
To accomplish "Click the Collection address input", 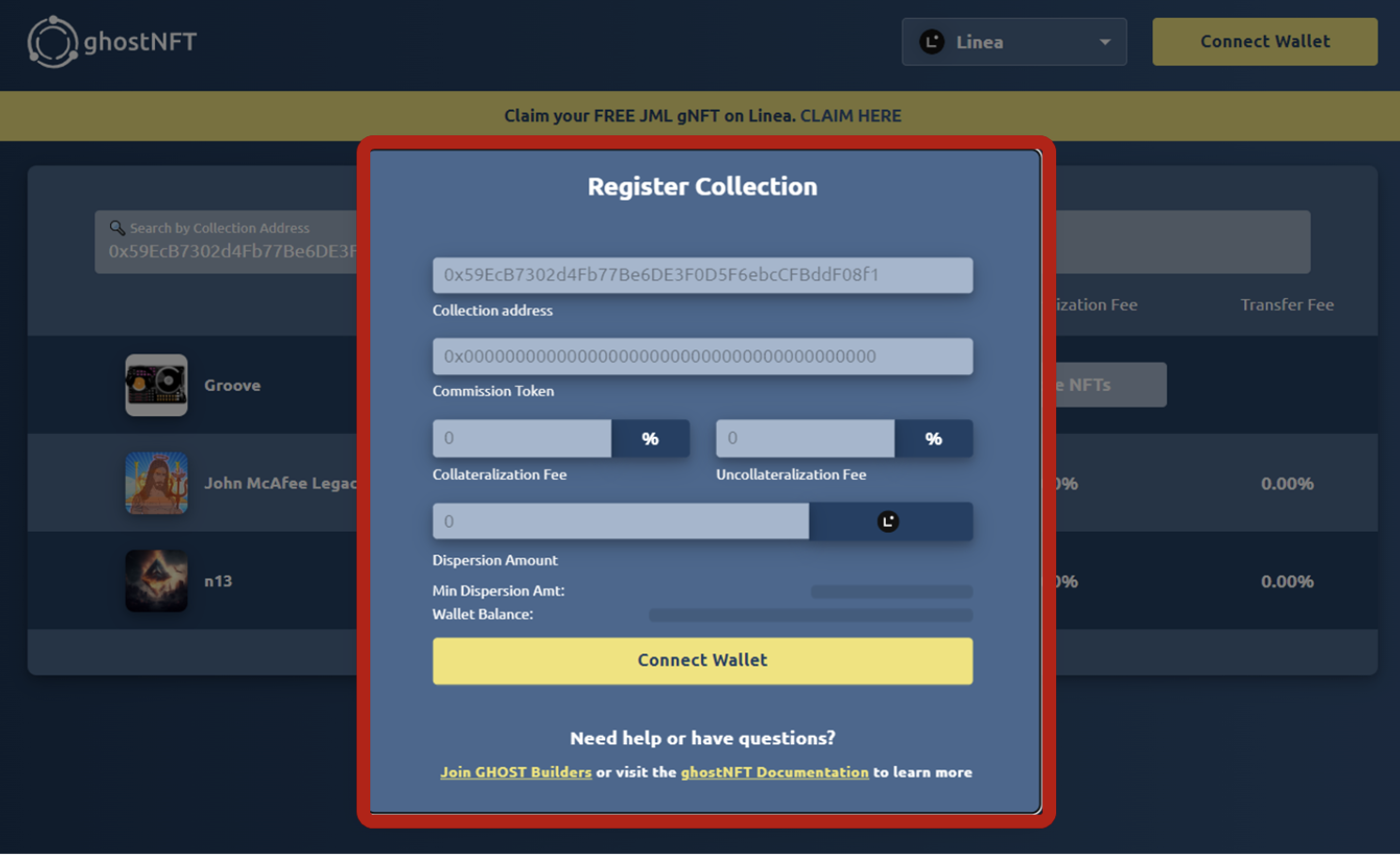I will 702,275.
